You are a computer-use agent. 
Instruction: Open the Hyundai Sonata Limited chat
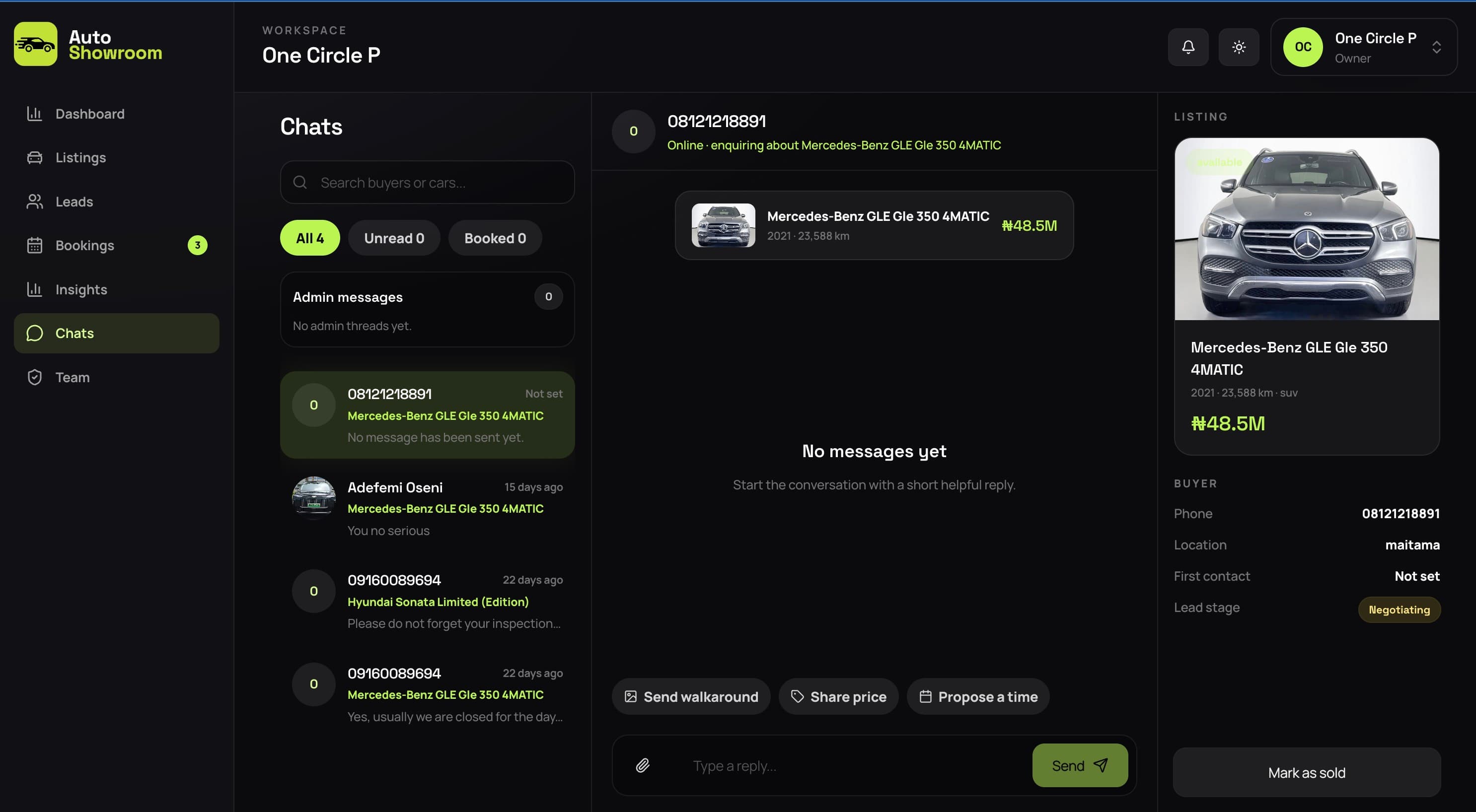click(428, 601)
